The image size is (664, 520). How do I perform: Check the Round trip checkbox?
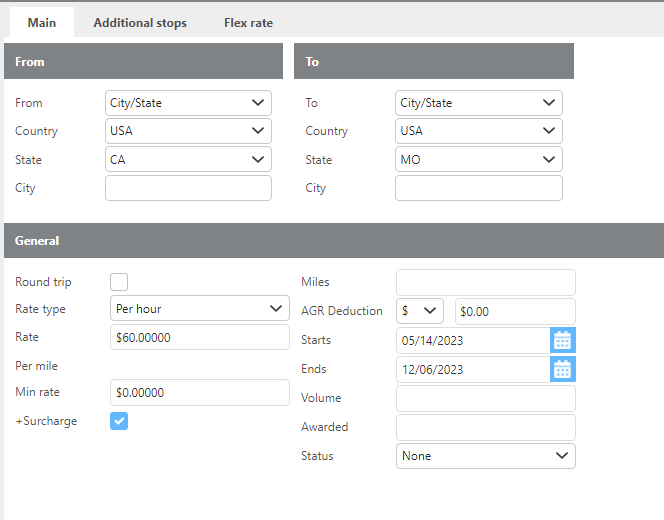(119, 282)
